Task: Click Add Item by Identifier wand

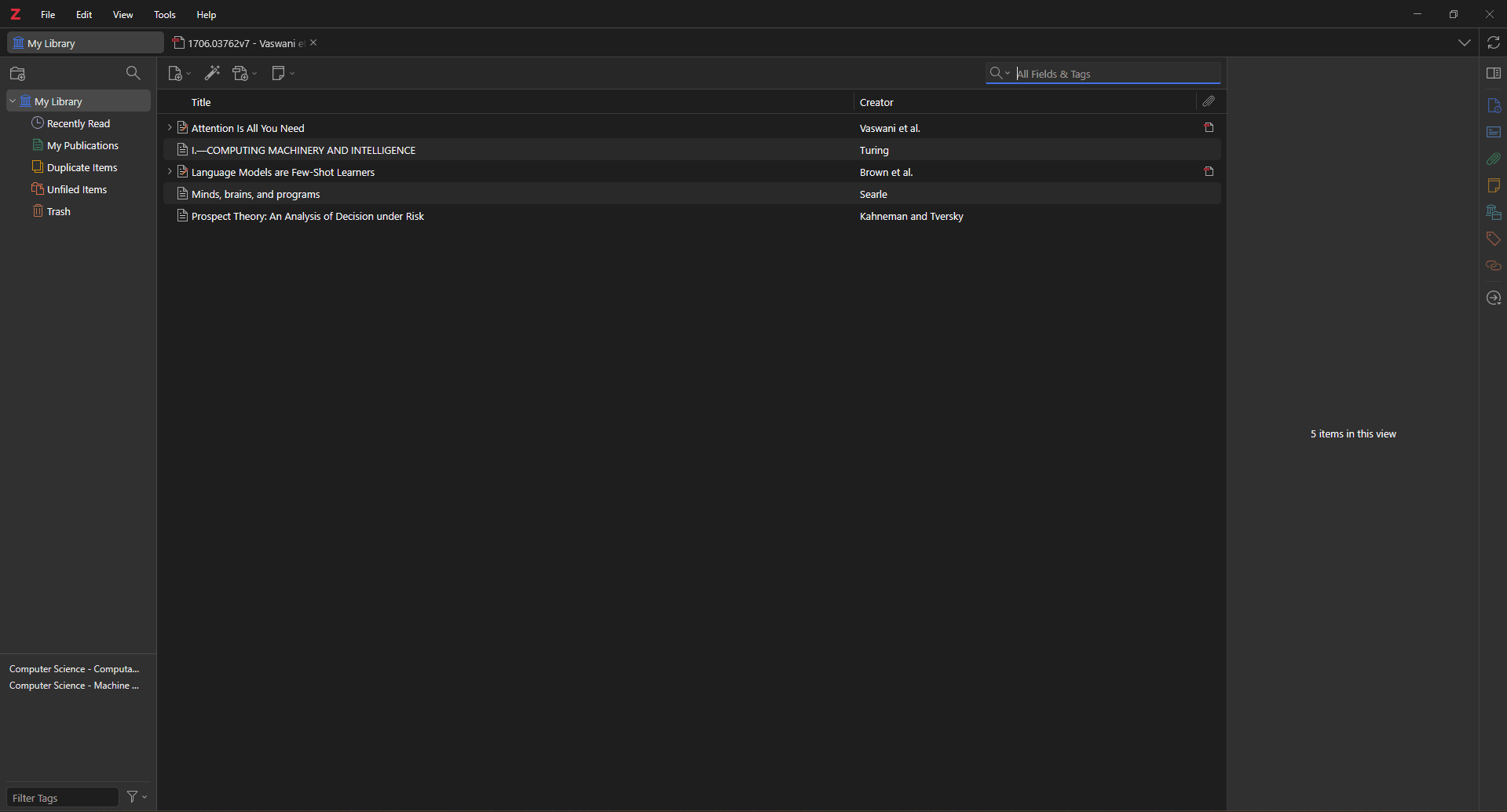Action: coord(212,74)
